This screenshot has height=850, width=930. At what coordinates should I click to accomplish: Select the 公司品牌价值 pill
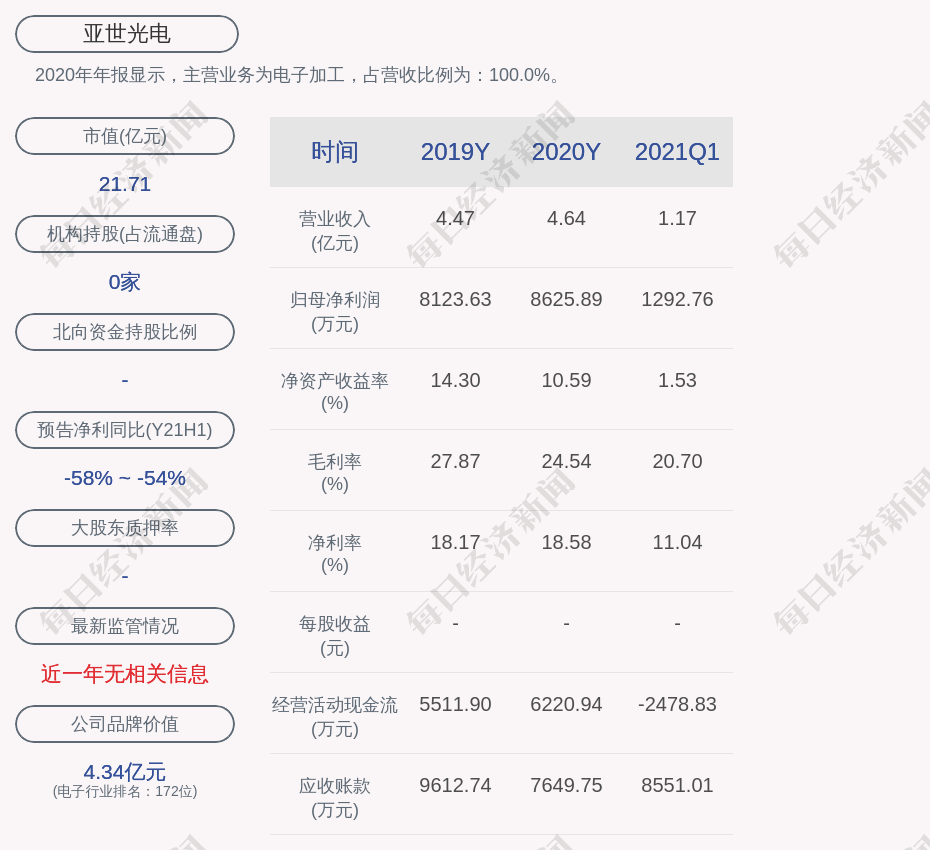point(125,724)
